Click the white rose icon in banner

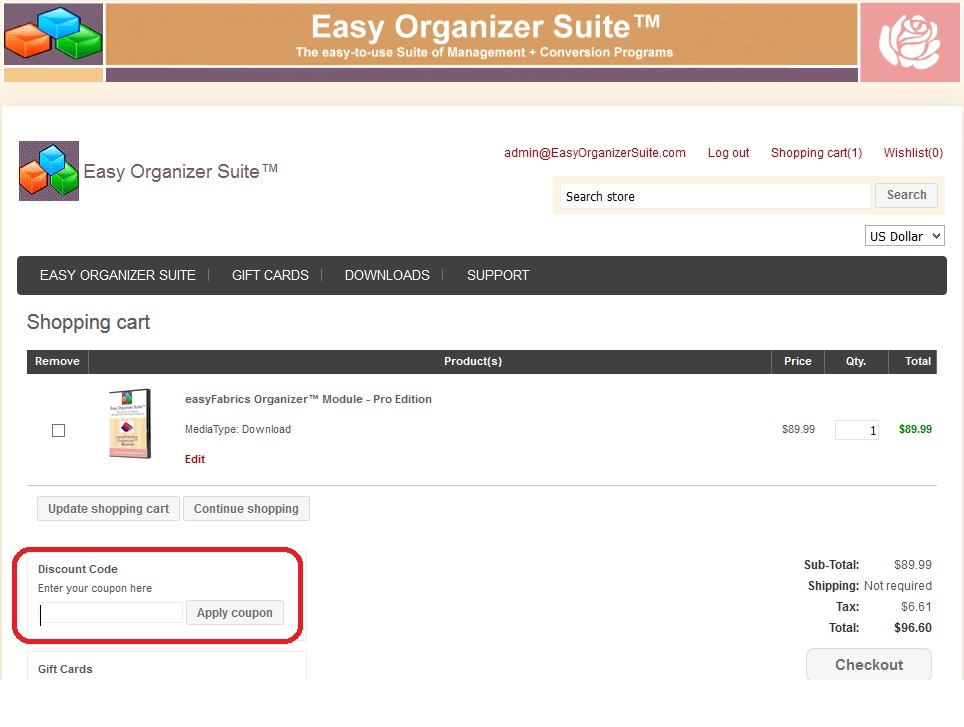click(x=909, y=42)
